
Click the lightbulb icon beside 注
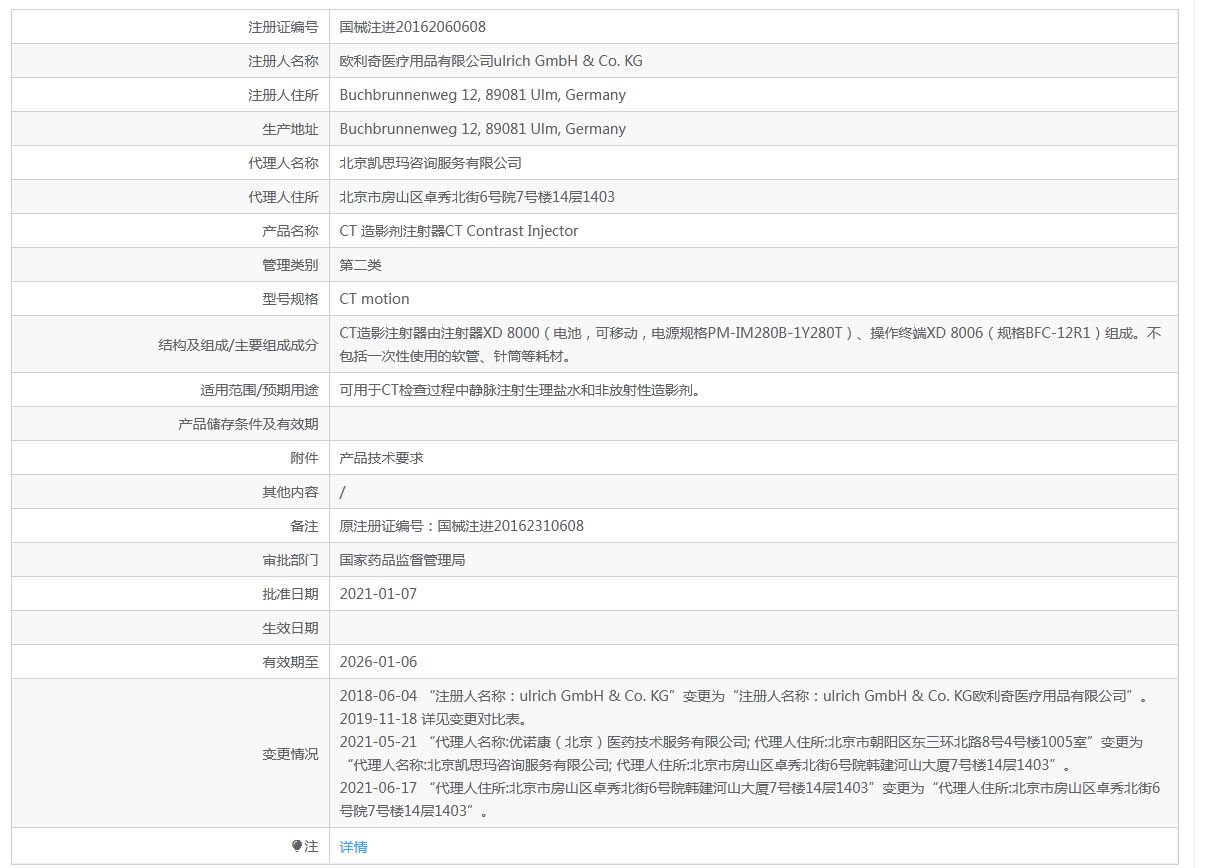click(297, 846)
